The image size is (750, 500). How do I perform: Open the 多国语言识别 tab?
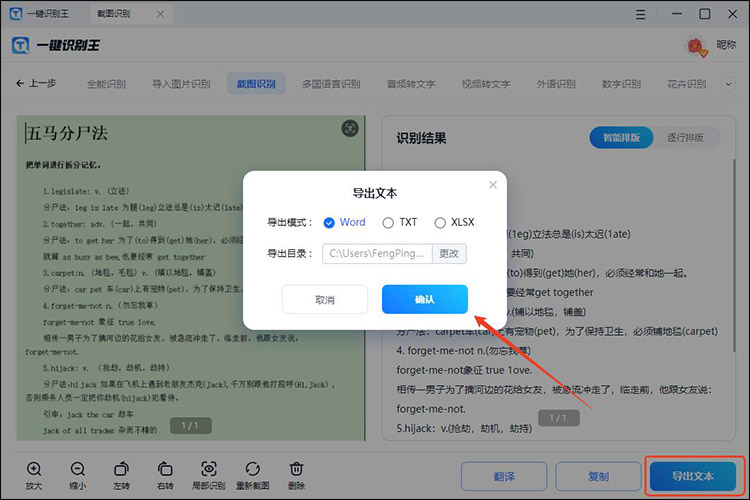pos(331,84)
